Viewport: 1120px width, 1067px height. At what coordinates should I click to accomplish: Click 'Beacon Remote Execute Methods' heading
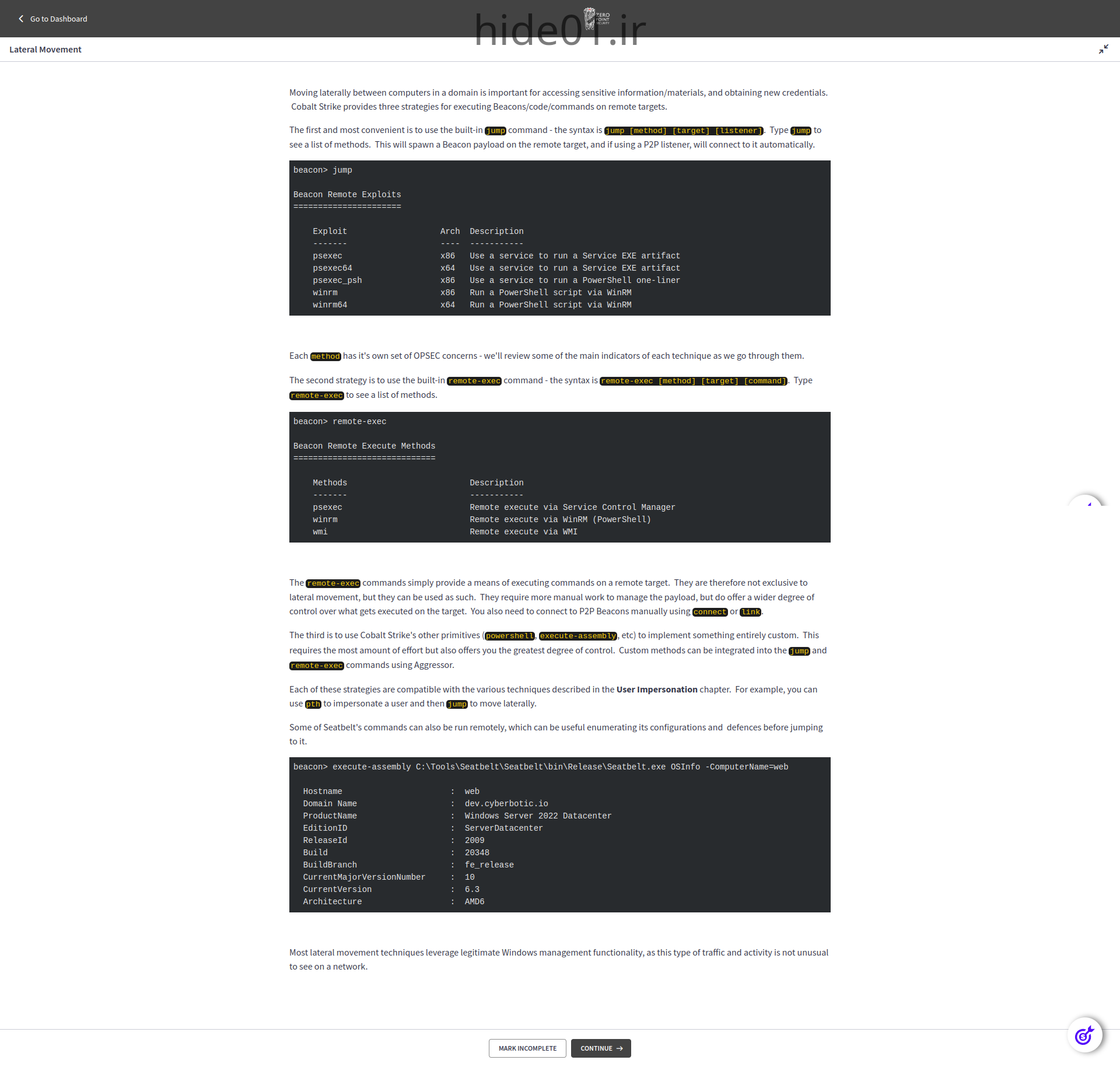pyautogui.click(x=364, y=446)
